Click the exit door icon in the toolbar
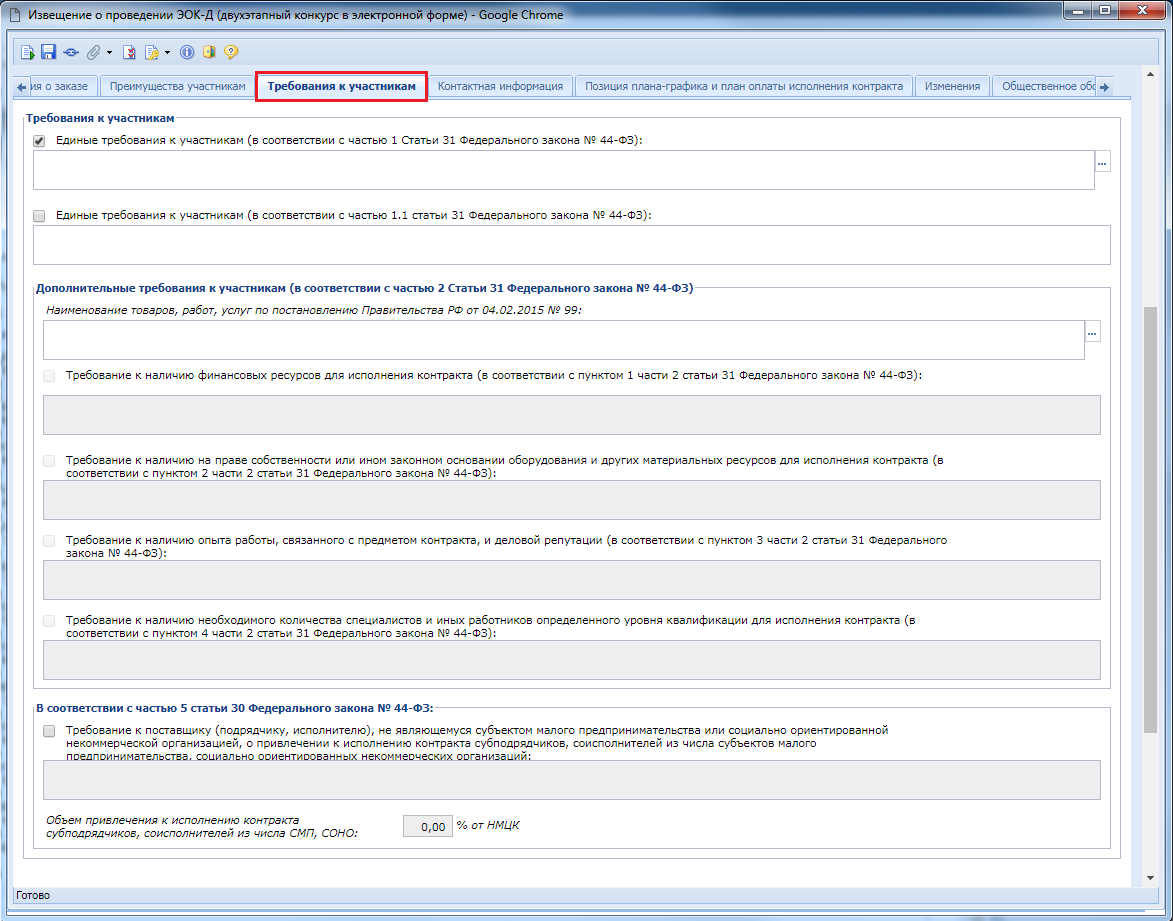The image size is (1173, 921). coord(209,52)
